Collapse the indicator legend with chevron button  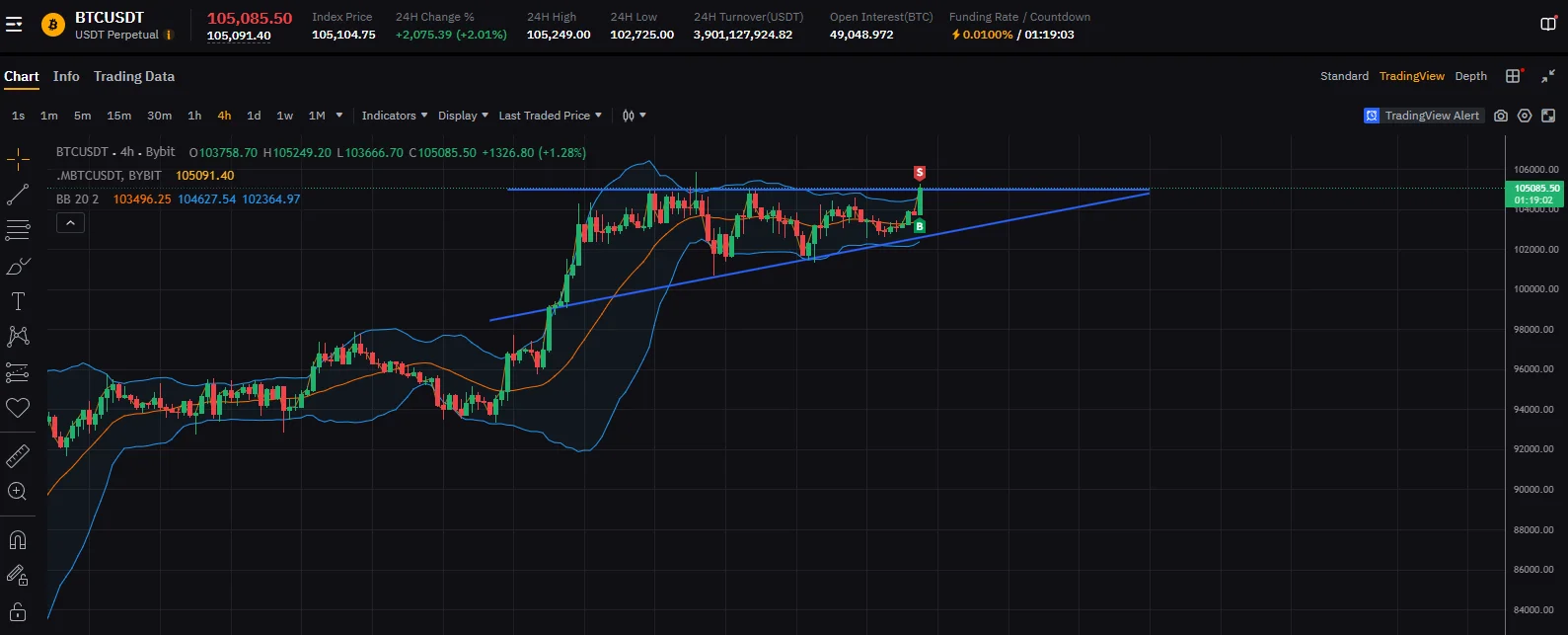(70, 223)
